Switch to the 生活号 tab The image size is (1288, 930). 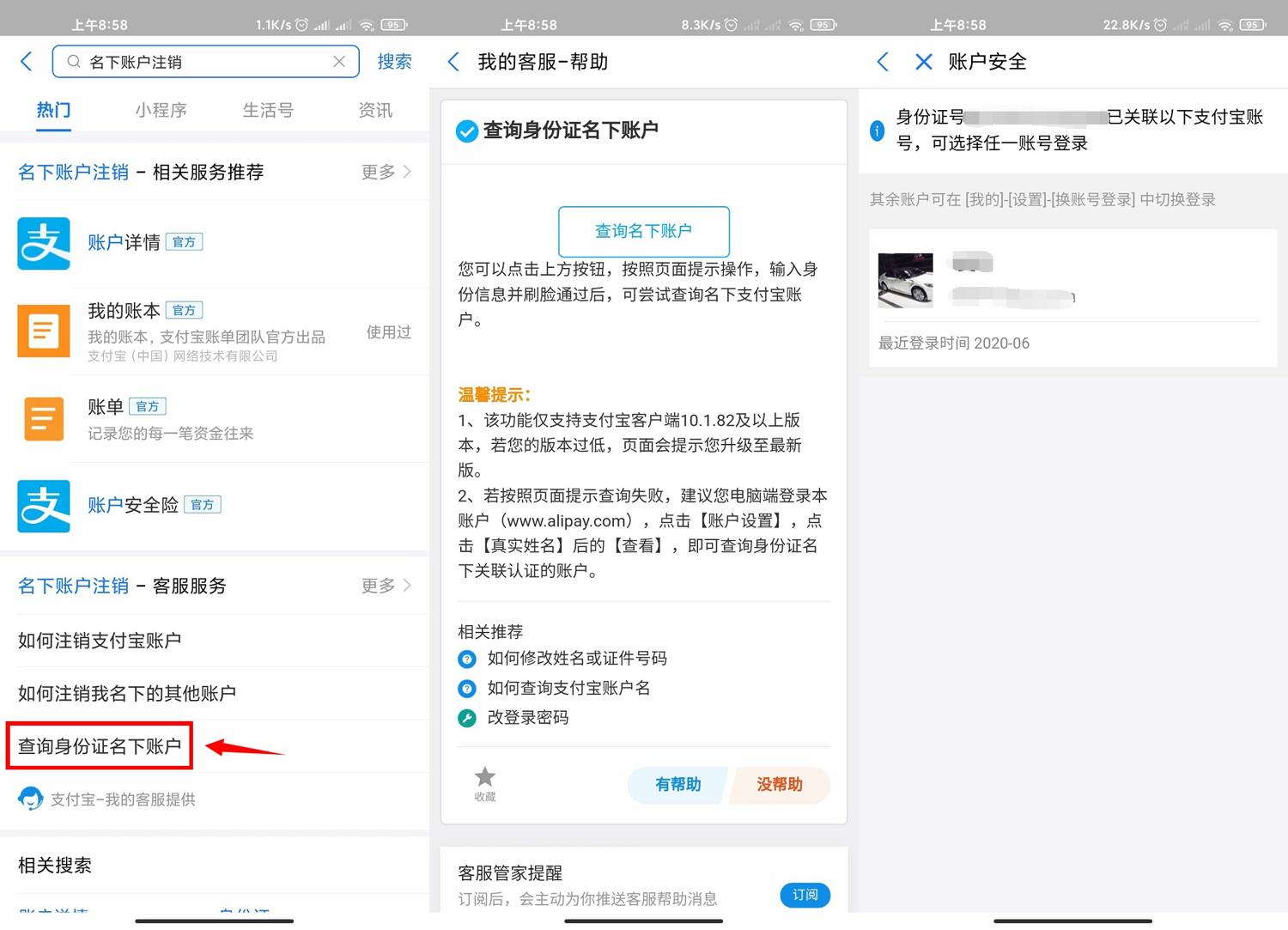point(268,110)
